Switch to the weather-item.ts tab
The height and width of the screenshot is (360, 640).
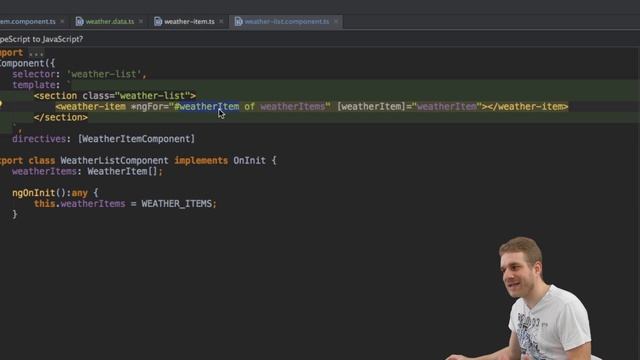click(x=189, y=22)
